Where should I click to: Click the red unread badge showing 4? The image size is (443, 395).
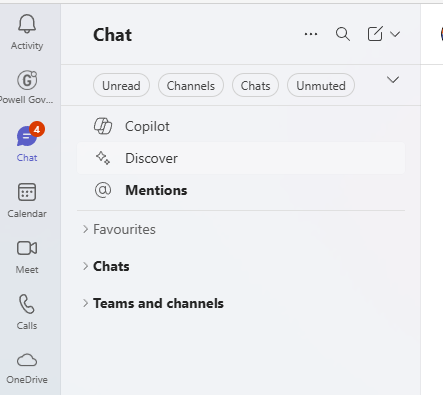[x=37, y=129]
